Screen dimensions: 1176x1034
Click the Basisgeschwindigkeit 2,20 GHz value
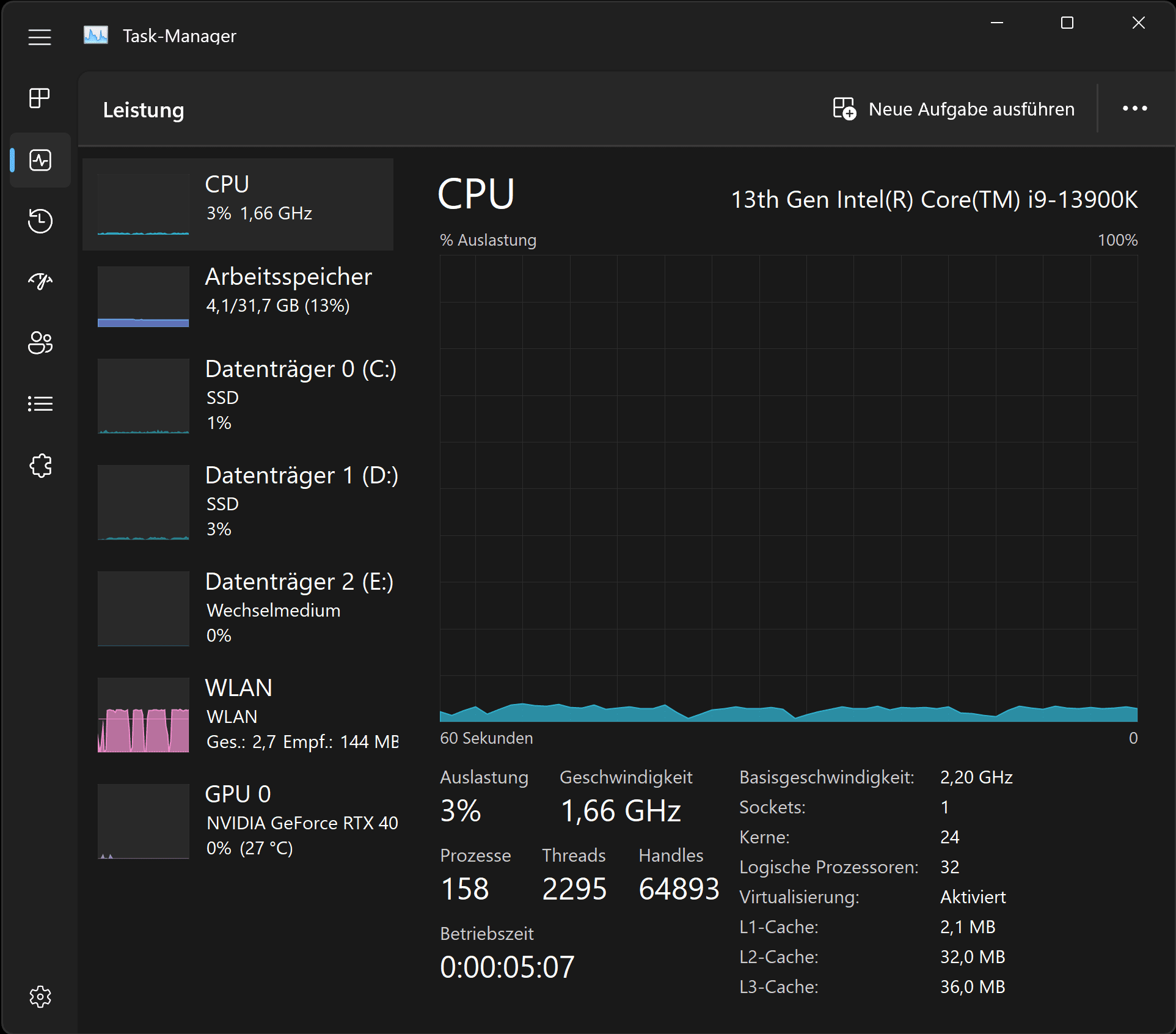tap(976, 777)
